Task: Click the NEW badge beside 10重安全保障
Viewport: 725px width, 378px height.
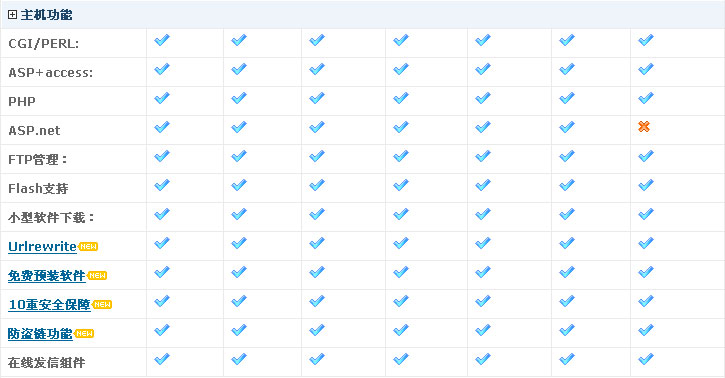Action: [102, 305]
